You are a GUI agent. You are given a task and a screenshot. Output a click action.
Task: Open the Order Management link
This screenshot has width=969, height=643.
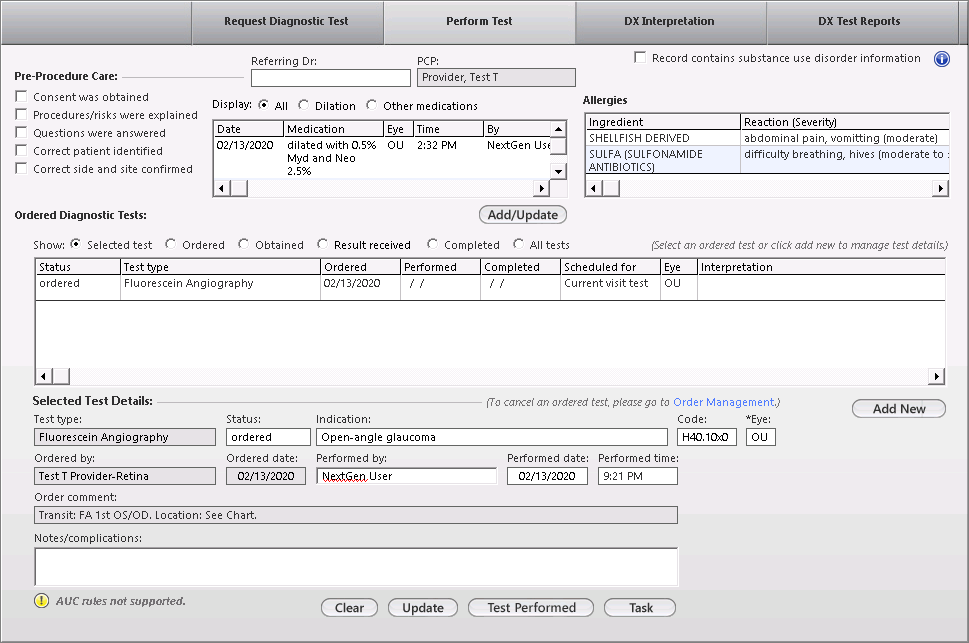click(x=723, y=402)
